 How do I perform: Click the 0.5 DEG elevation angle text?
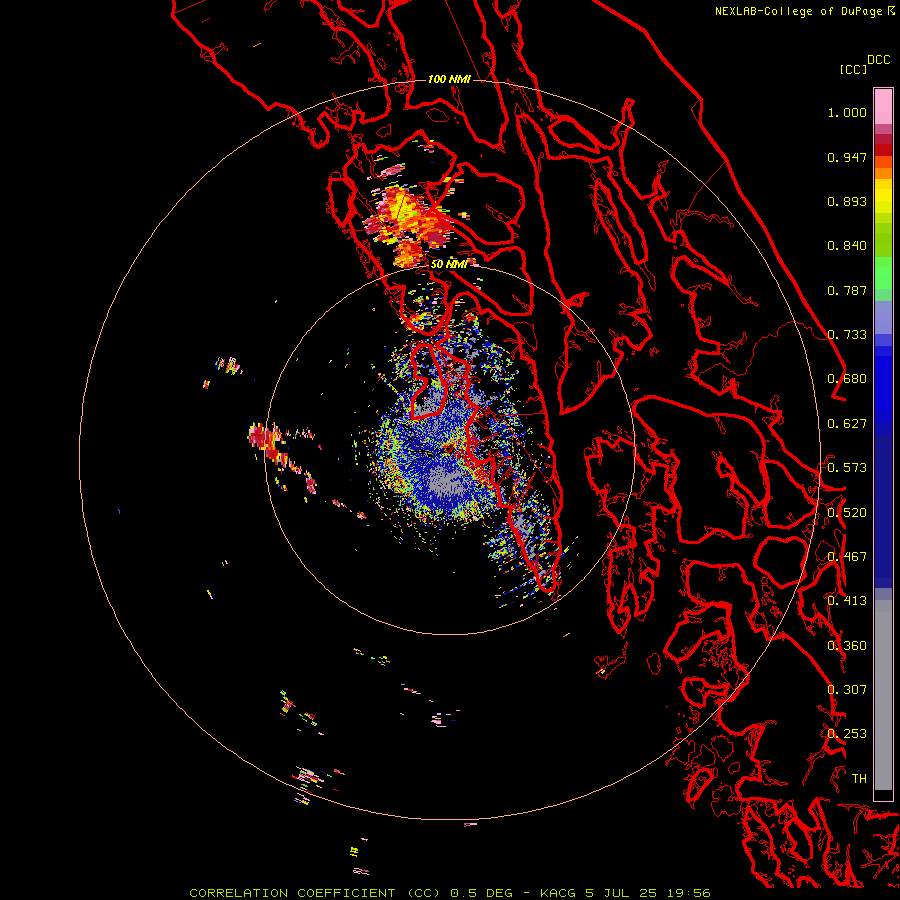(481, 893)
